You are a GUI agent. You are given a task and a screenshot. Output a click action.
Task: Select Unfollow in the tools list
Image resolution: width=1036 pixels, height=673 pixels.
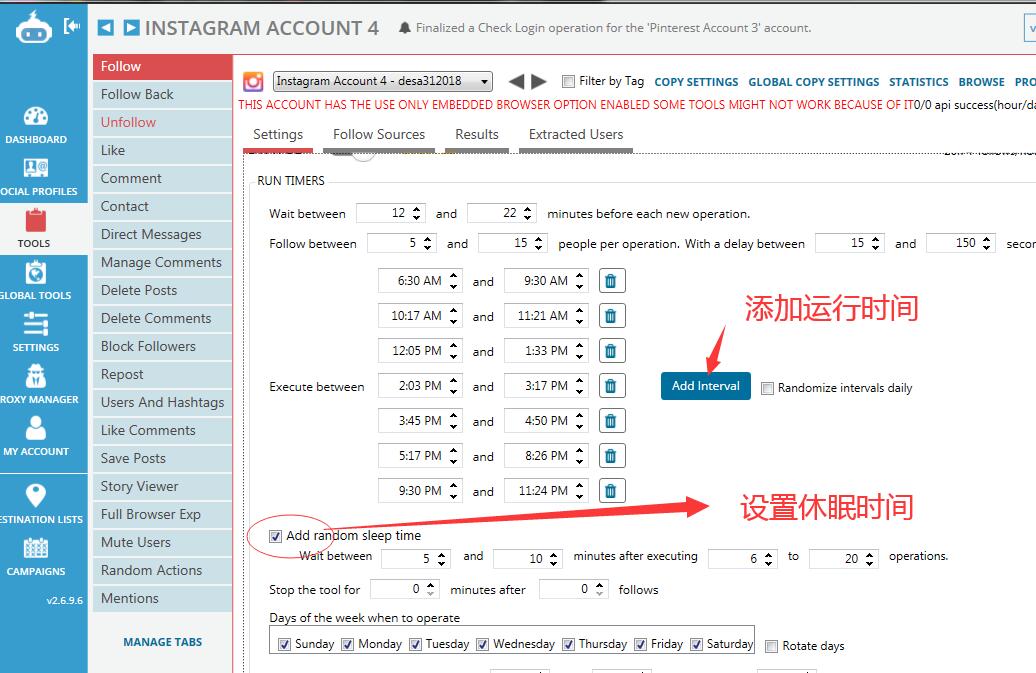(128, 122)
